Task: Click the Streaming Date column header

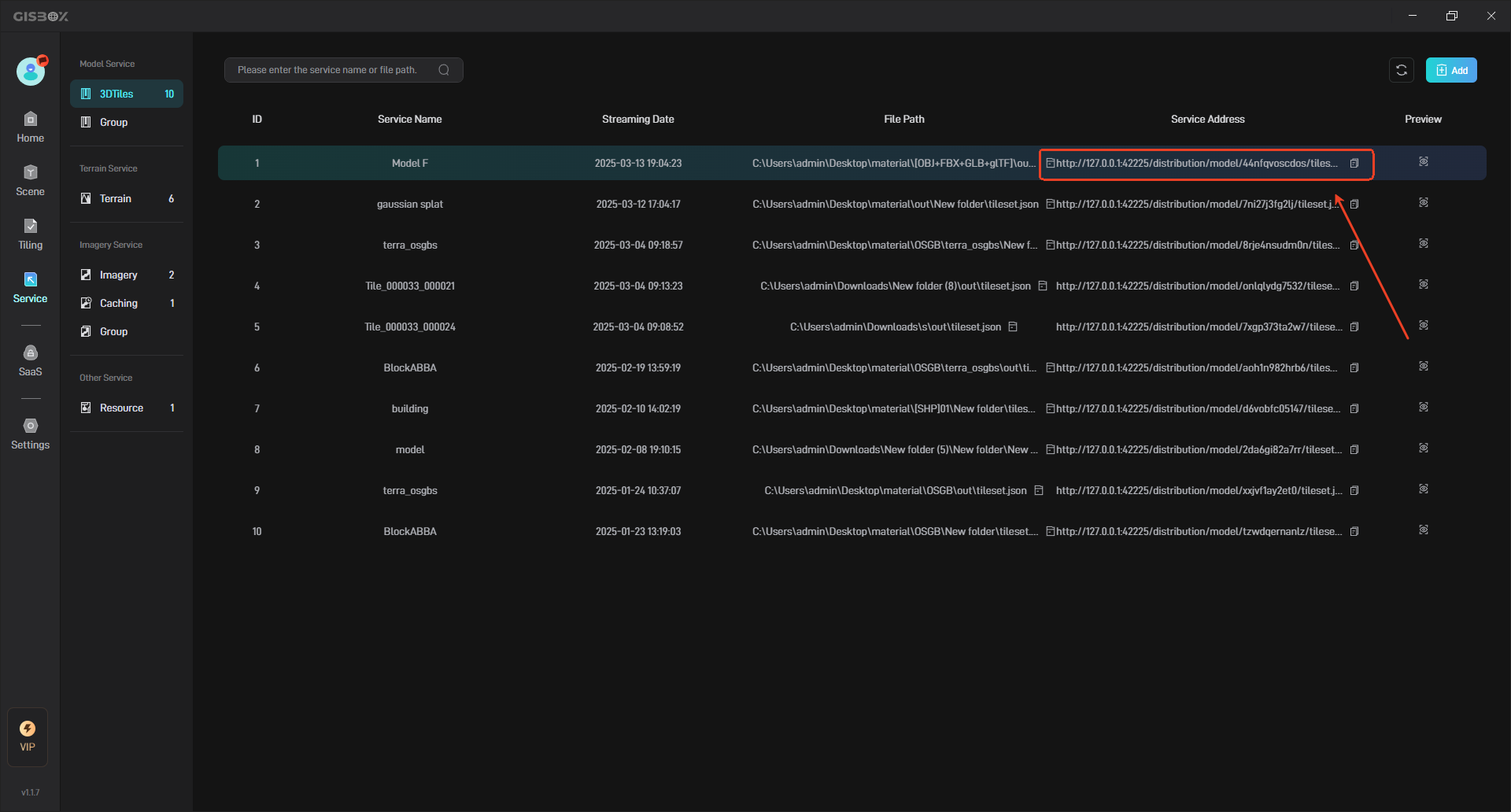Action: tap(638, 120)
